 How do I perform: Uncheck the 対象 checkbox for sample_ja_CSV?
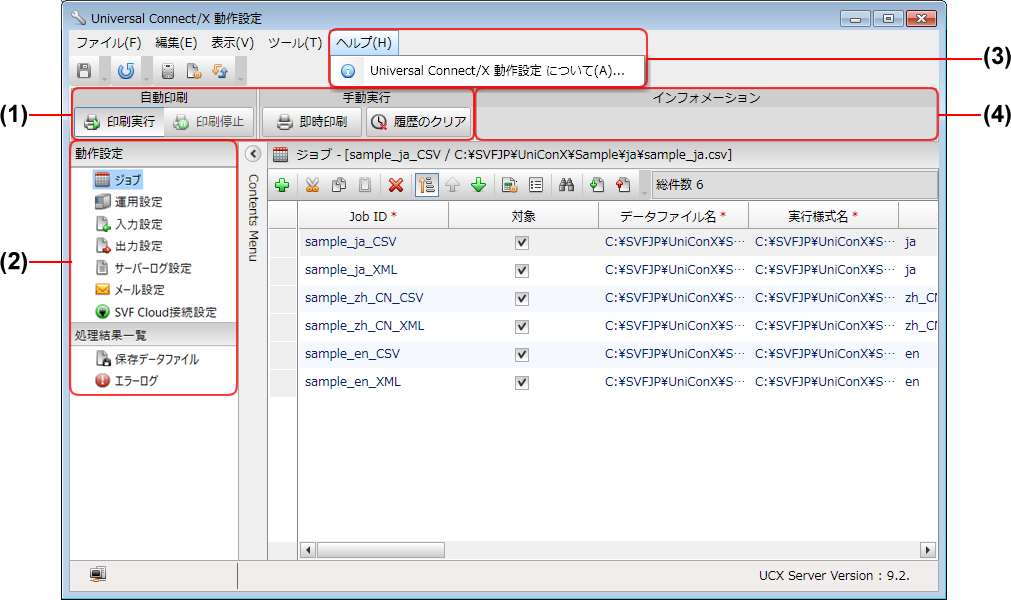[x=522, y=242]
